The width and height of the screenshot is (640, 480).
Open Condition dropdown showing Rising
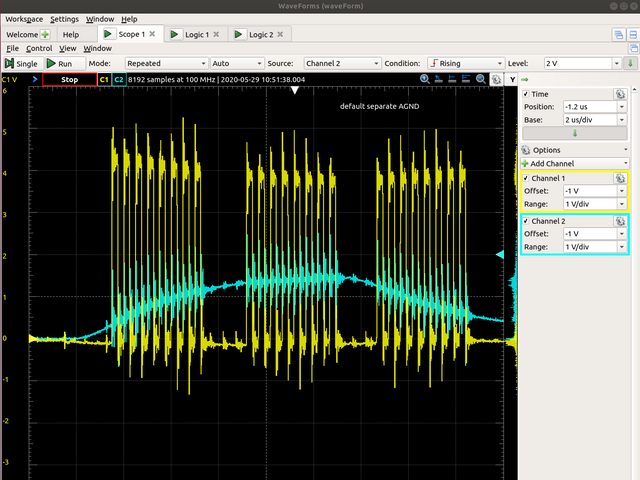tap(465, 64)
